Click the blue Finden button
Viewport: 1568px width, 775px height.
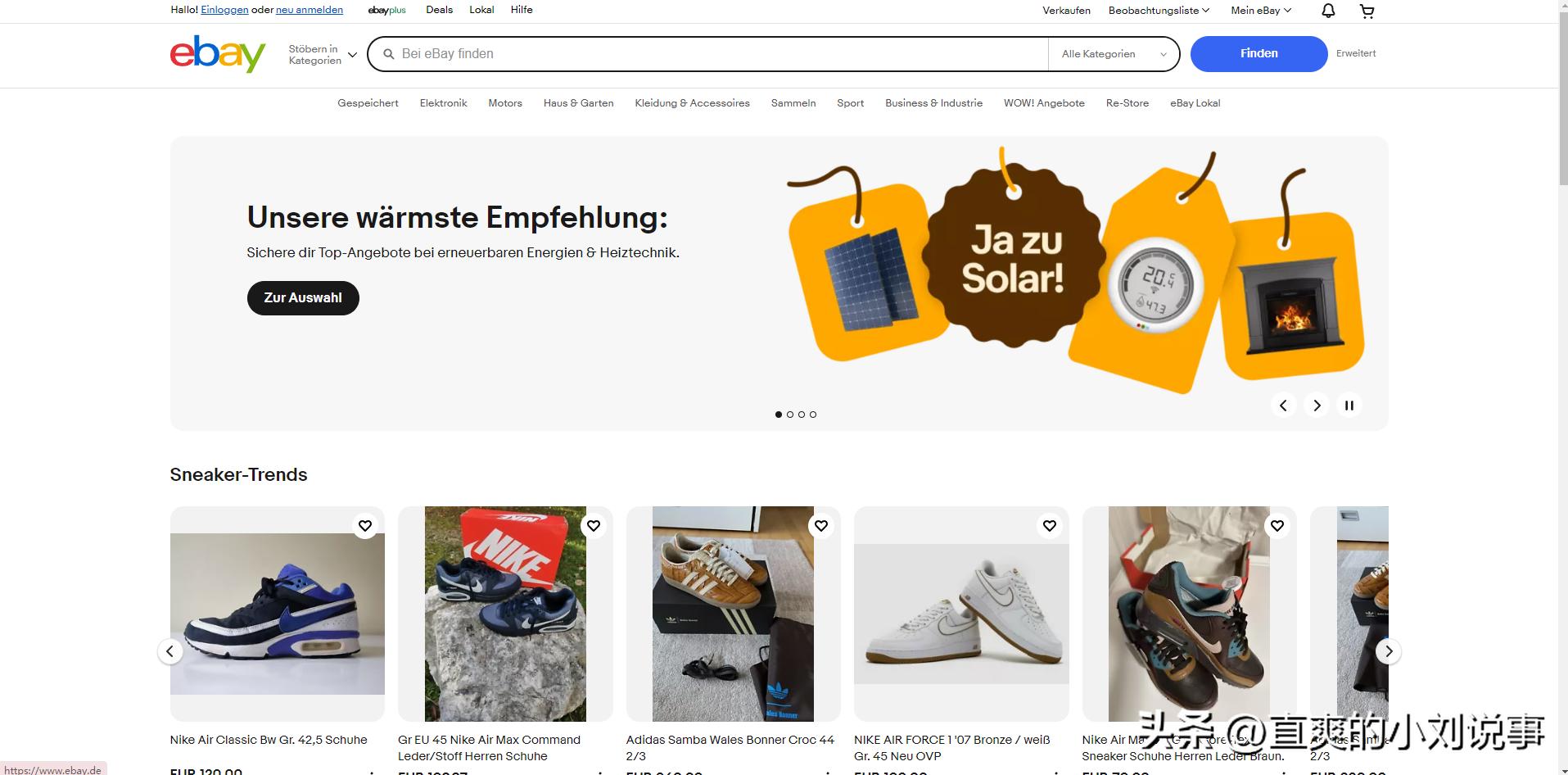click(1258, 54)
